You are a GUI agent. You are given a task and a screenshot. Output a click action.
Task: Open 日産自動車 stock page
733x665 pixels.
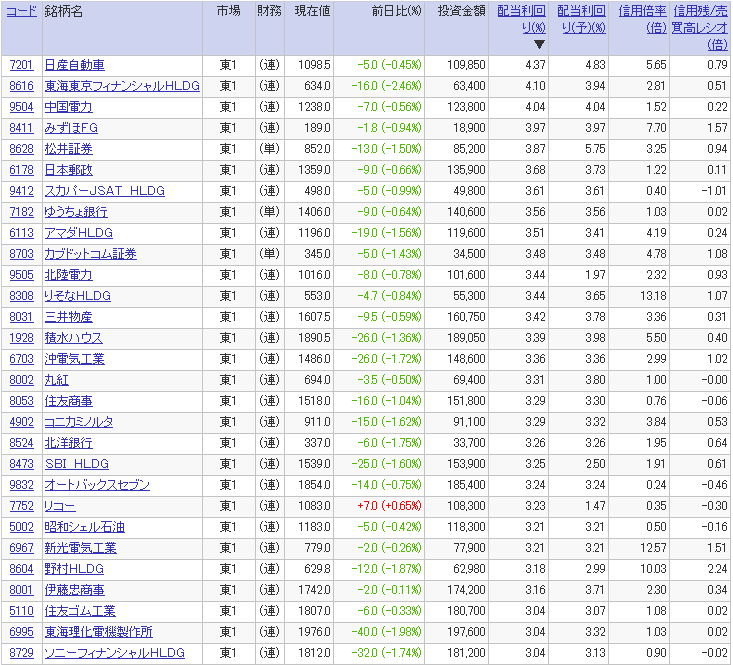74,65
